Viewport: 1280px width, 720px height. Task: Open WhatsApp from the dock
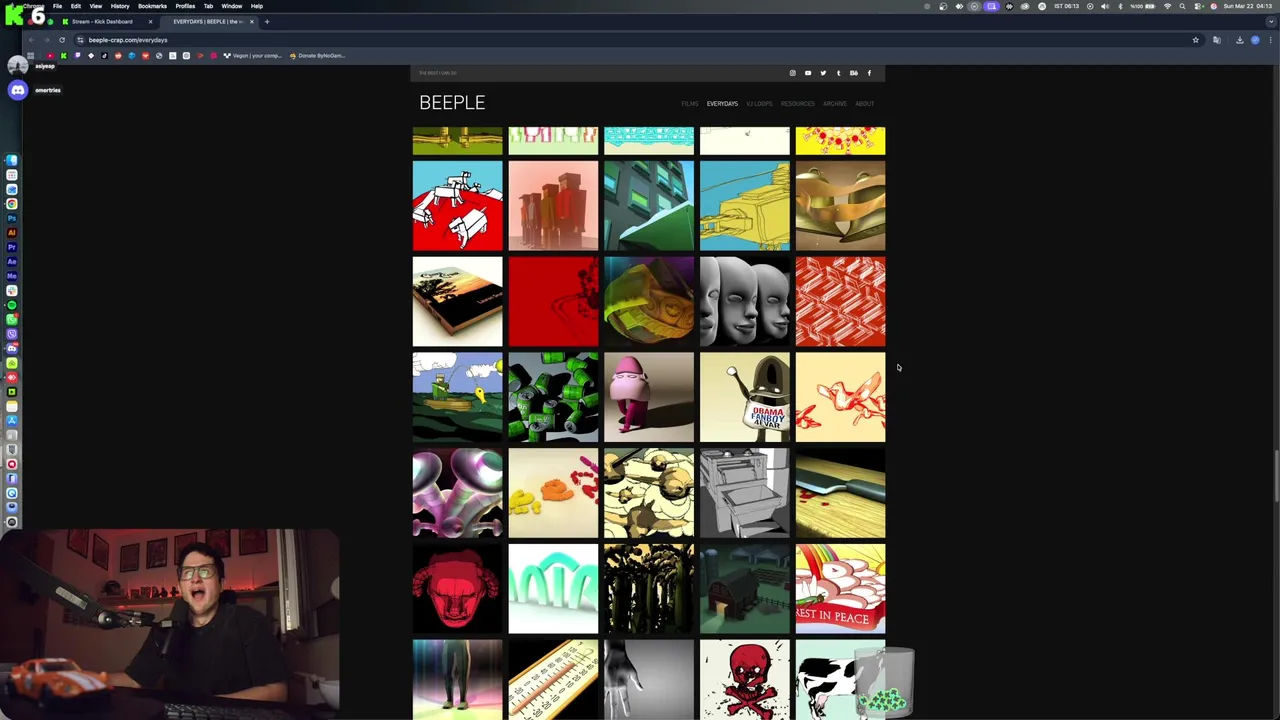tap(12, 319)
